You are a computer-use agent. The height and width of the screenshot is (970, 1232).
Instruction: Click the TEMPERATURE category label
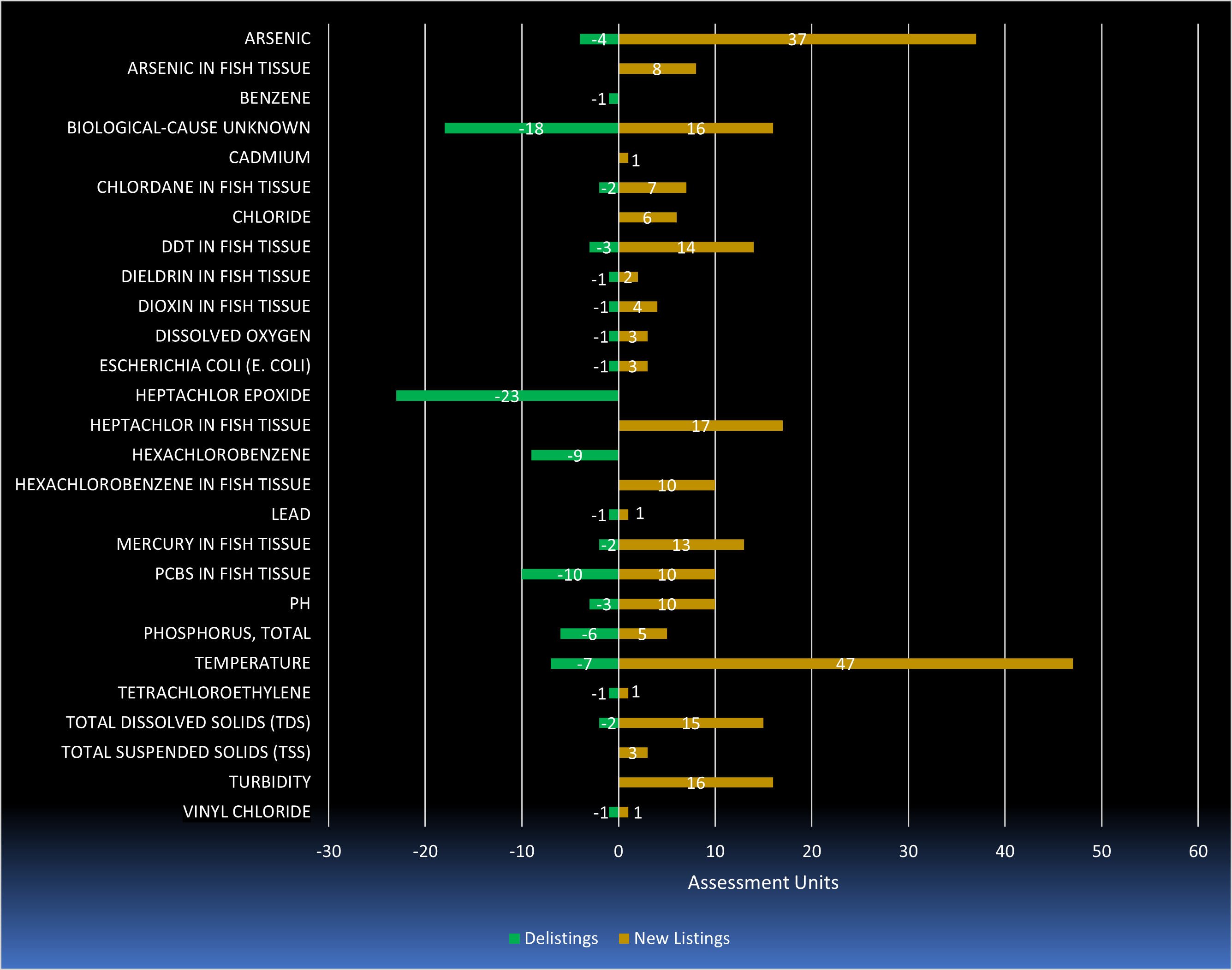click(x=252, y=663)
